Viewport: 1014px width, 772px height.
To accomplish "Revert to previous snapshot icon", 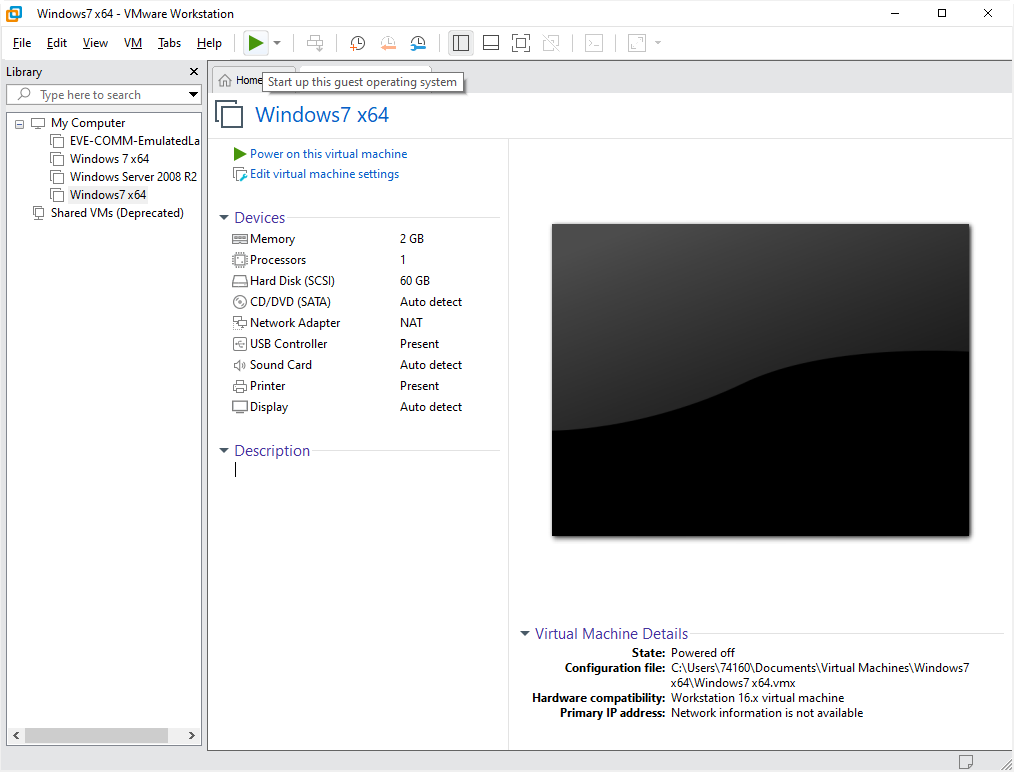I will (388, 43).
